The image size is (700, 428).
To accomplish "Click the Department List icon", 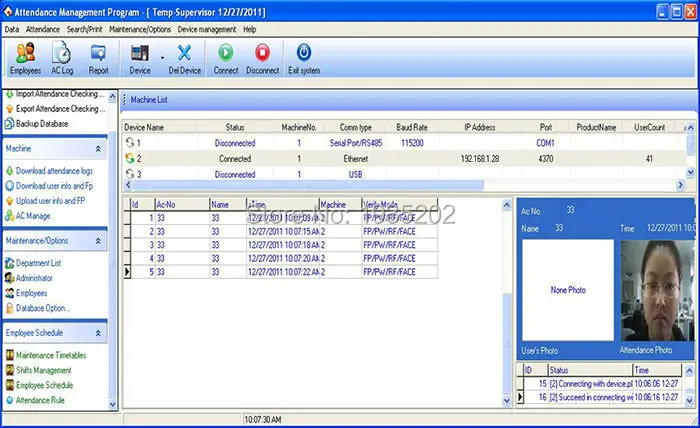I will (x=9, y=263).
